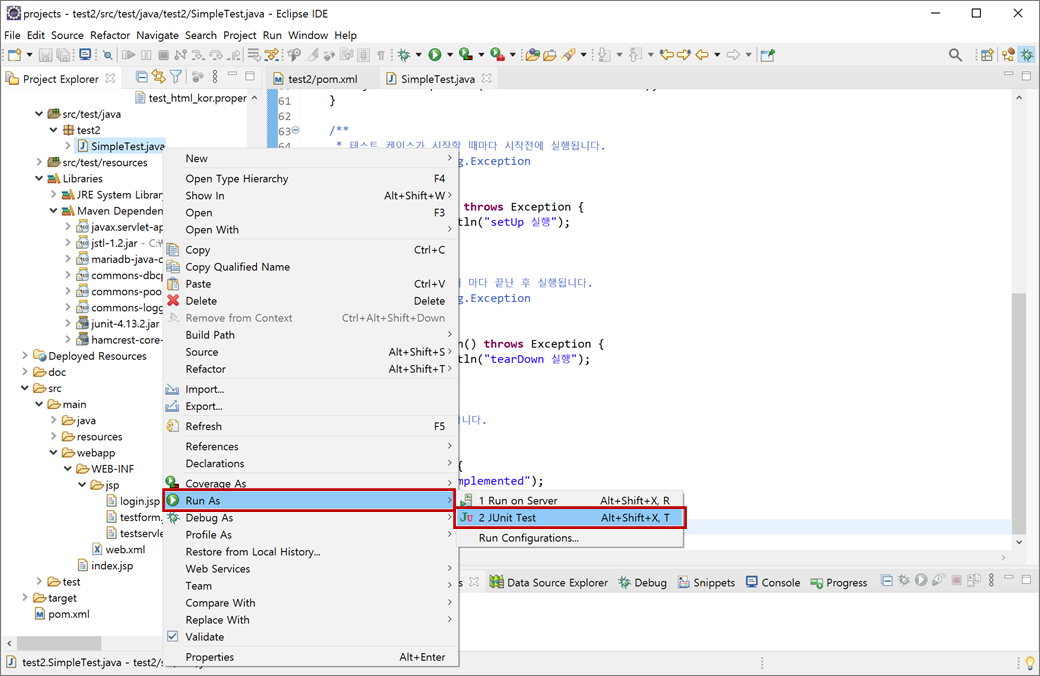The image size is (1040, 676).
Task: Click the Pin Editor toolbar icon
Action: (x=767, y=55)
